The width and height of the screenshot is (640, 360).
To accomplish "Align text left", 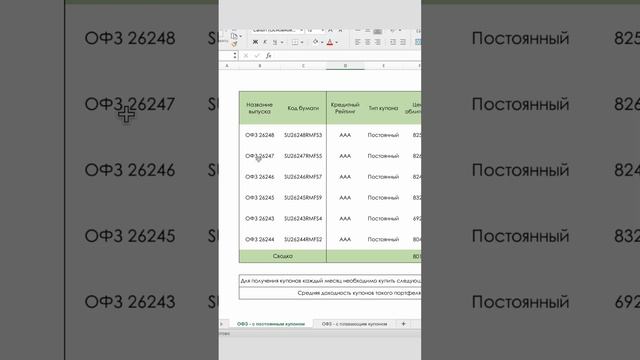I will (357, 42).
